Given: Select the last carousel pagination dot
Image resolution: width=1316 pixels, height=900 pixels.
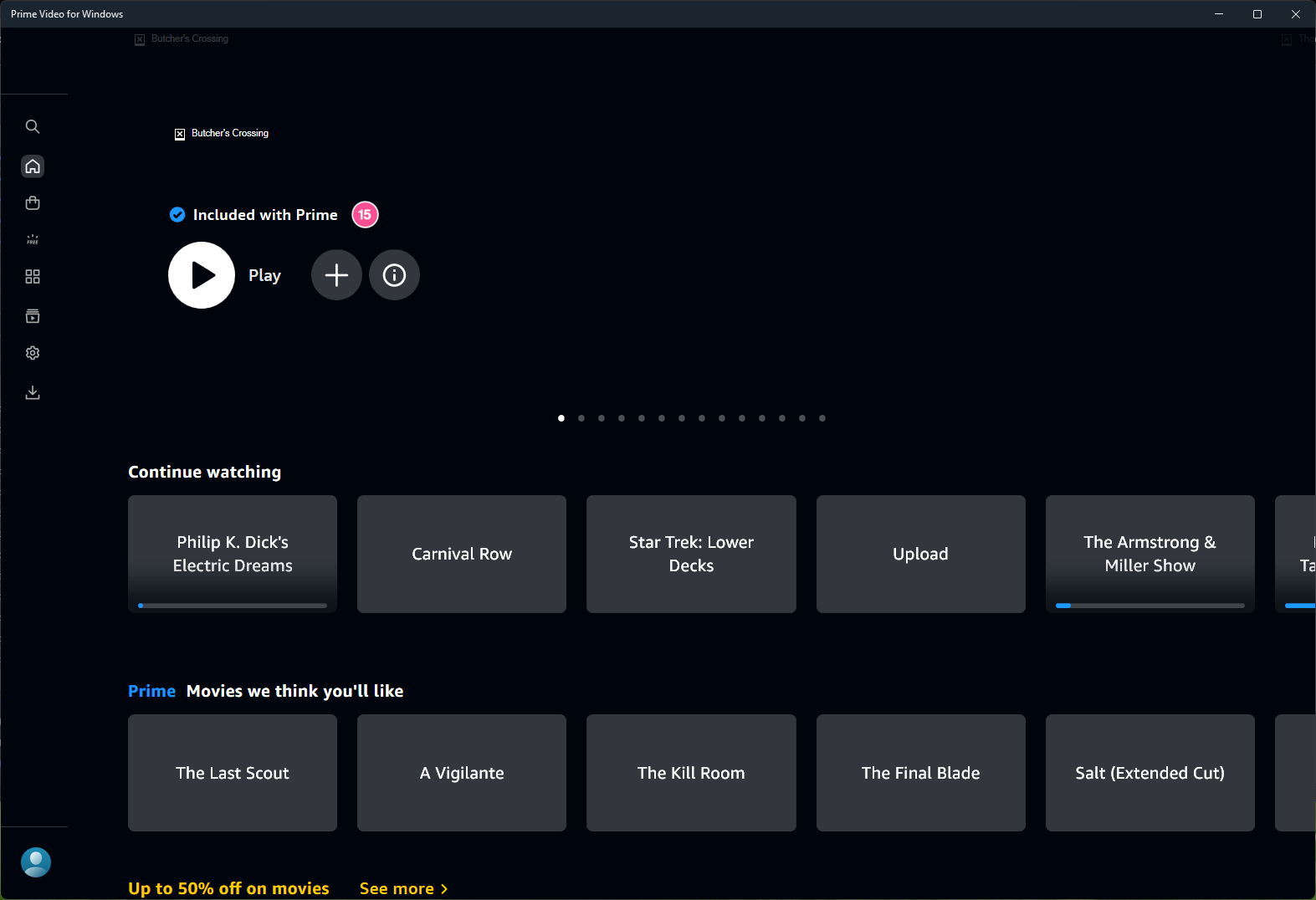Looking at the screenshot, I should click(822, 418).
